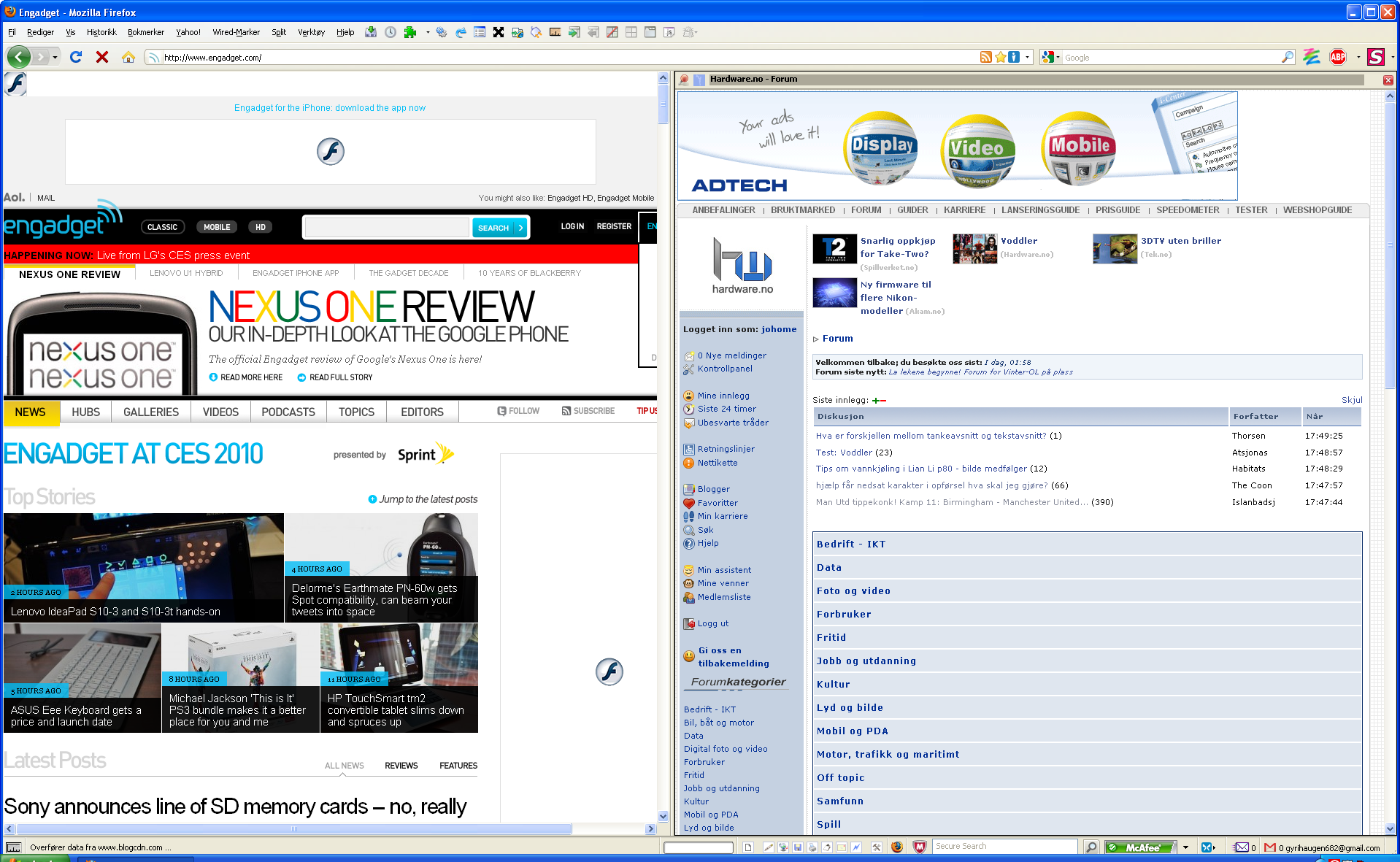Open the Bokmerker menu
The height and width of the screenshot is (862, 1400).
coord(146,32)
